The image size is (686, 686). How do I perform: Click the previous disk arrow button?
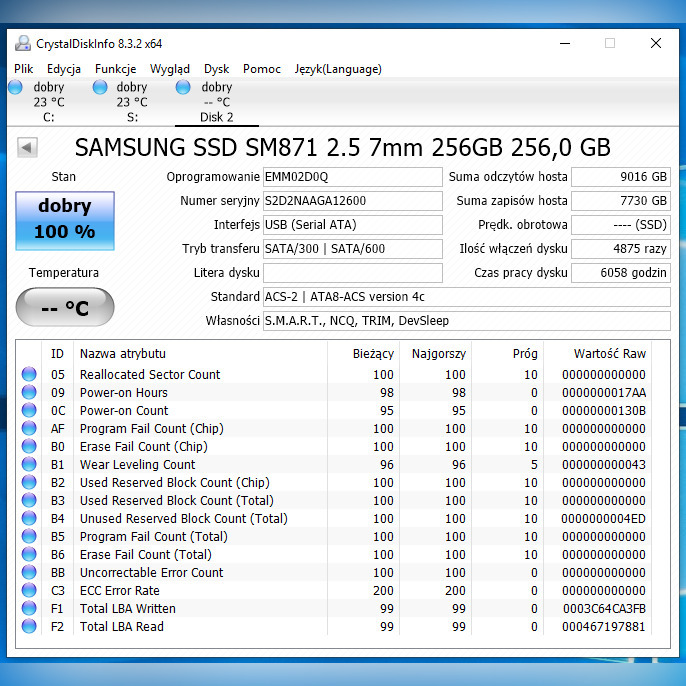pyautogui.click(x=27, y=147)
